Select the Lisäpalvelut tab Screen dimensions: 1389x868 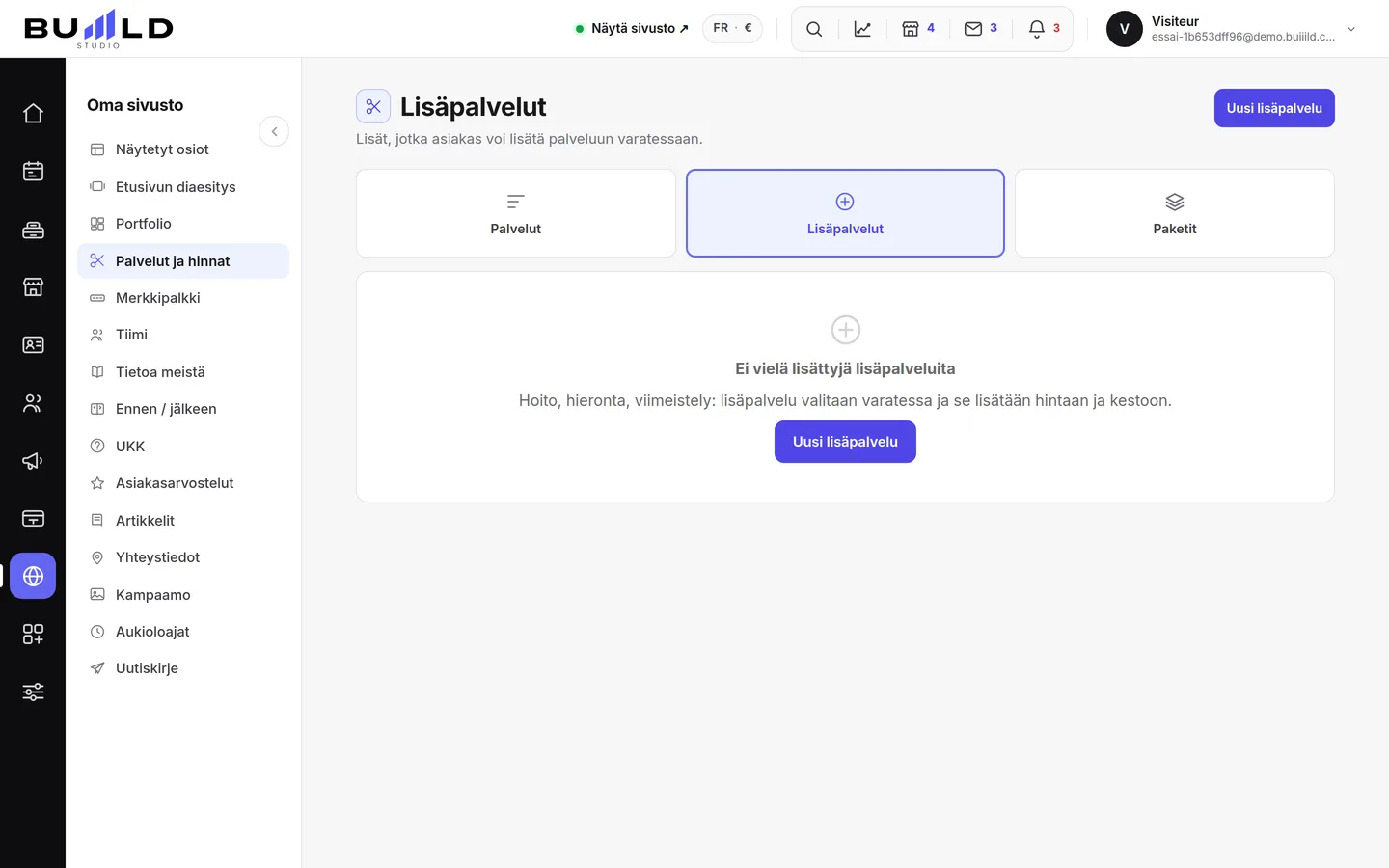coord(845,213)
